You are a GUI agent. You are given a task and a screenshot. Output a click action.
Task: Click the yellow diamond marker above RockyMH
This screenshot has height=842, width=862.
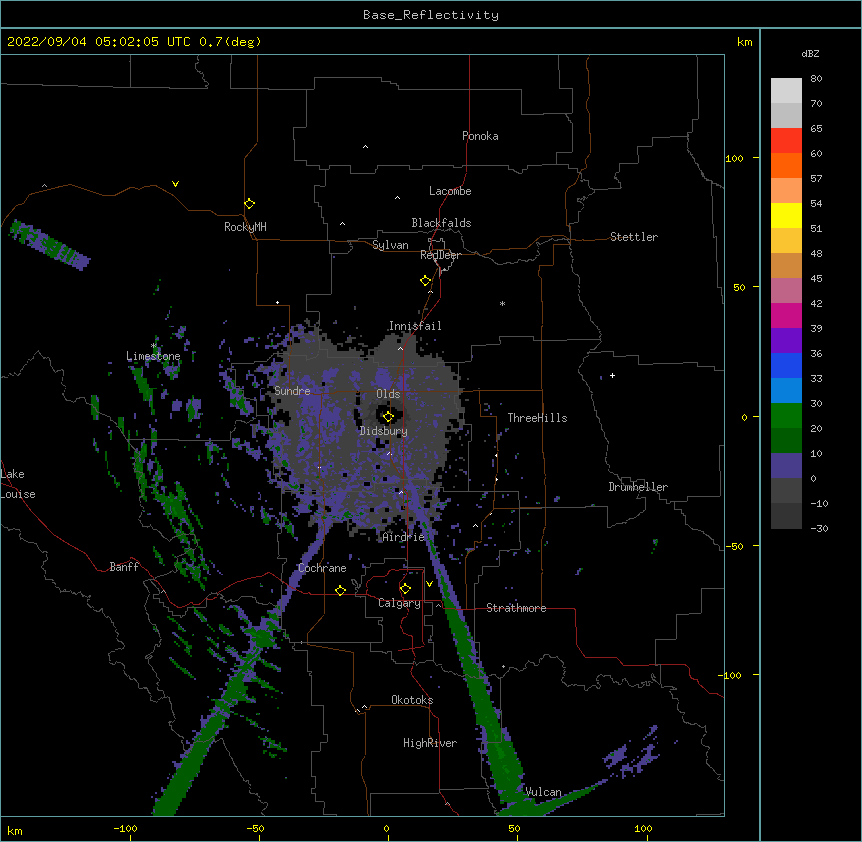[x=249, y=203]
